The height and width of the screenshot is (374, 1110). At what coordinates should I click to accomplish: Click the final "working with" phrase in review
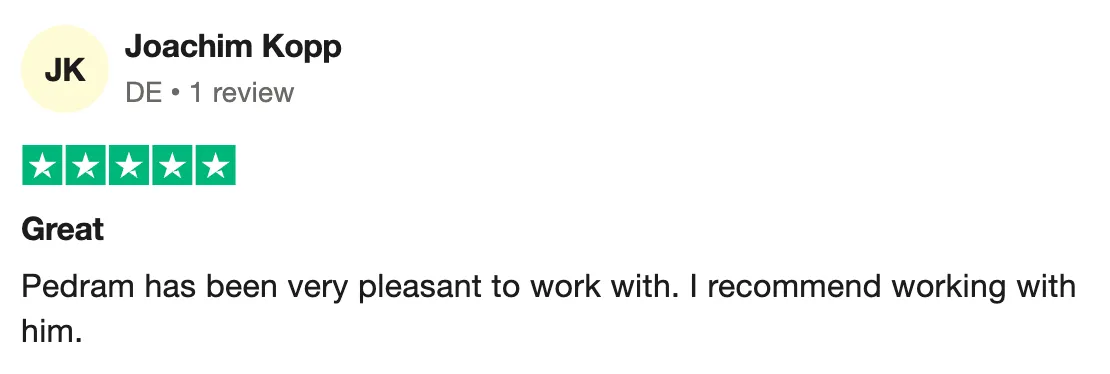984,289
